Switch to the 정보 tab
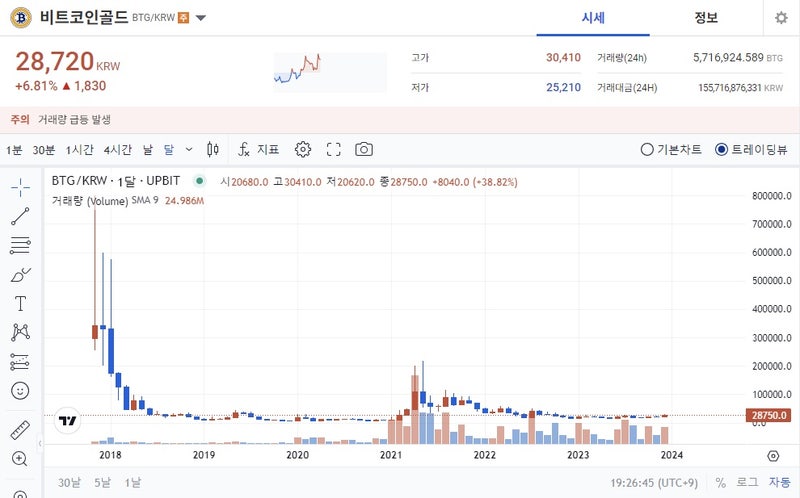This screenshot has width=800, height=498. click(x=706, y=18)
